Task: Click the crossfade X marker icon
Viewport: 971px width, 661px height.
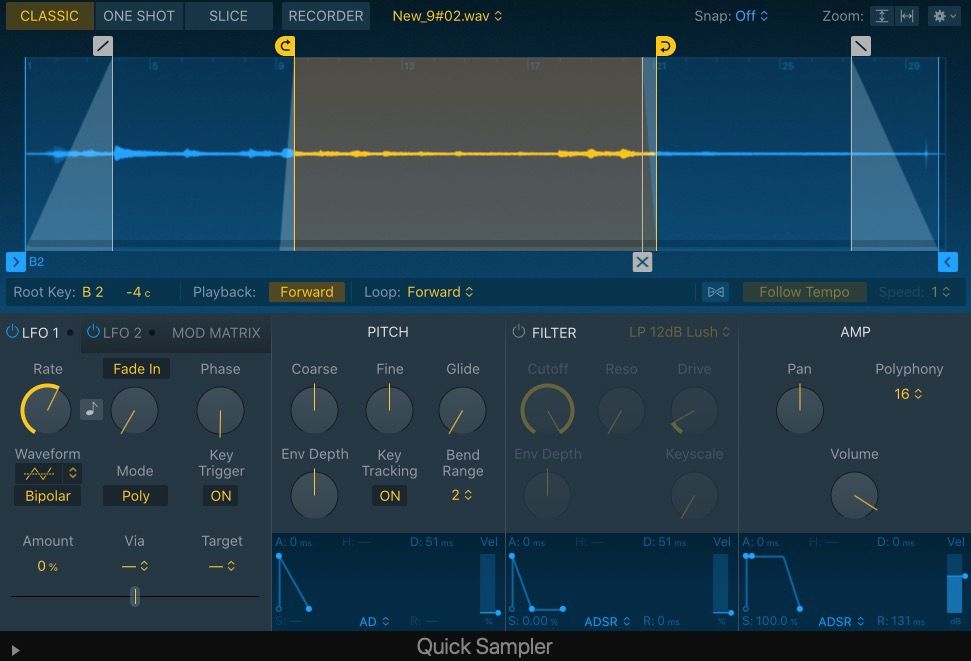Action: (642, 262)
